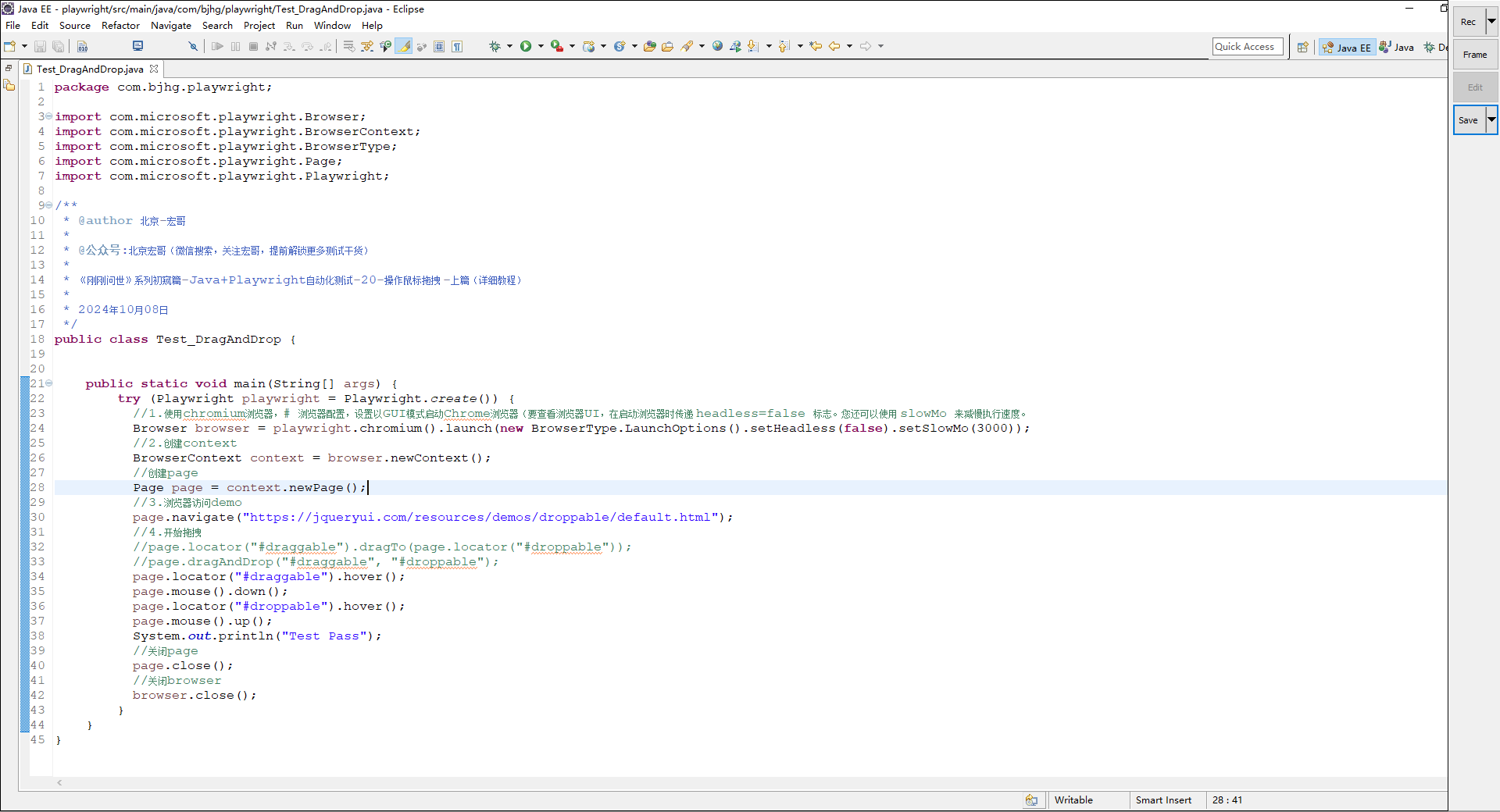Toggle Show Whitespace Characters paragraph icon
This screenshot has width=1500, height=812.
tap(457, 47)
